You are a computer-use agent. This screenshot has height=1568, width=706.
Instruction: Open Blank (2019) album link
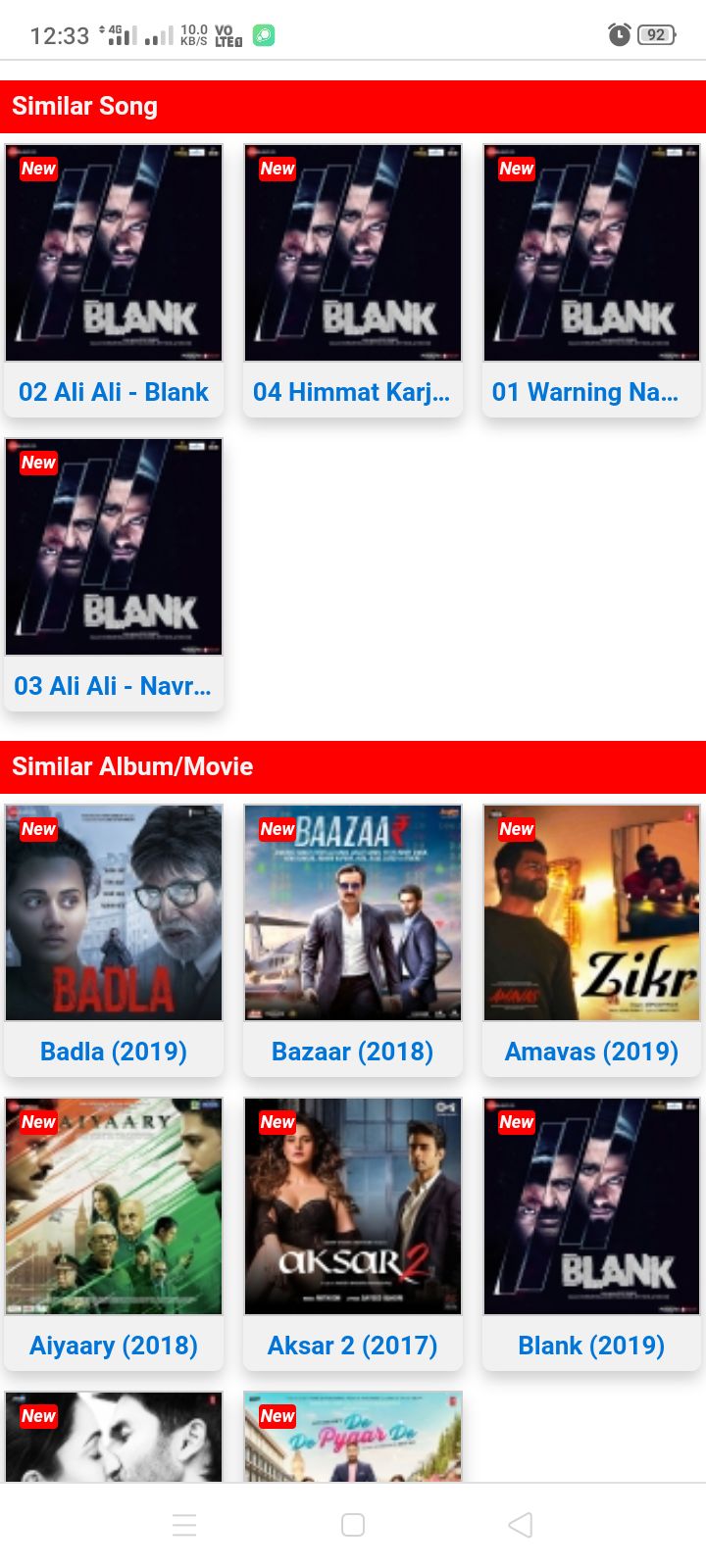pos(591,1346)
